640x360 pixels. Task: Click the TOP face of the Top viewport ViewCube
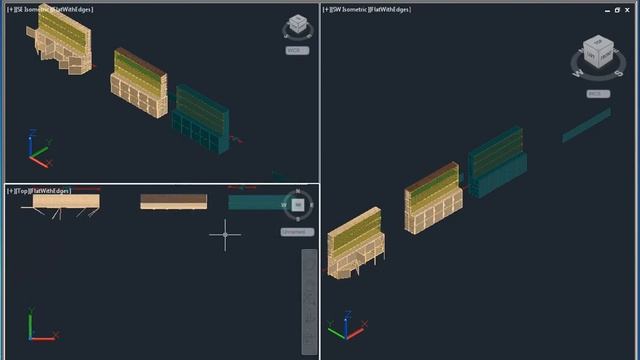[298, 205]
